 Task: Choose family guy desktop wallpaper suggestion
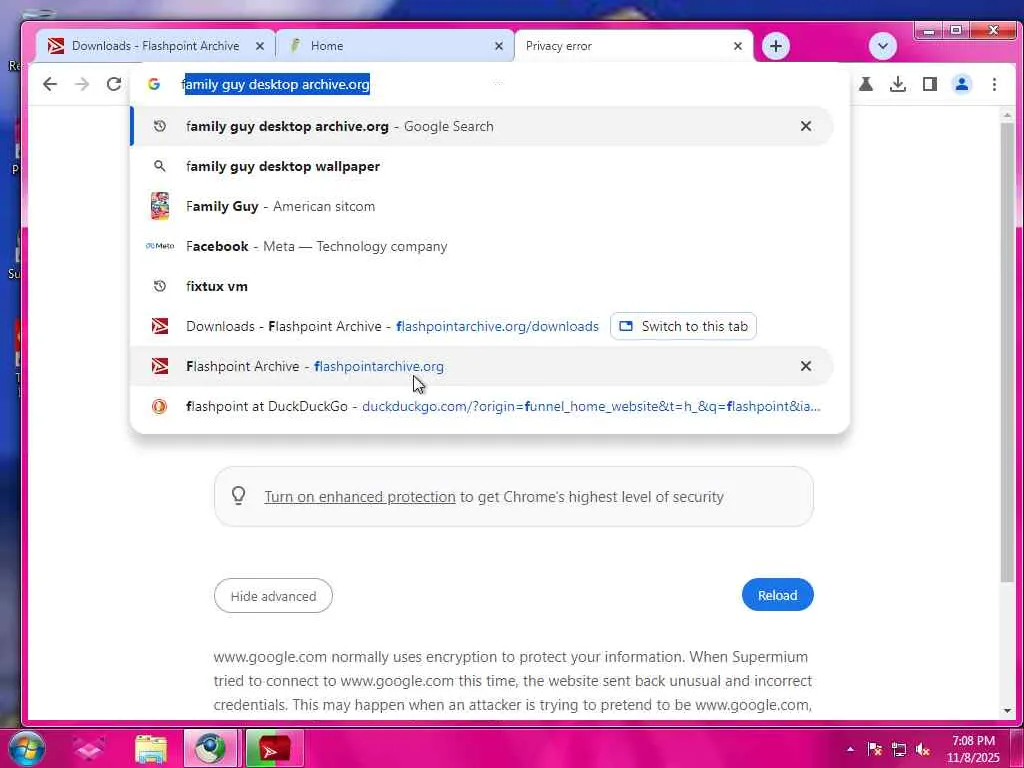482,167
